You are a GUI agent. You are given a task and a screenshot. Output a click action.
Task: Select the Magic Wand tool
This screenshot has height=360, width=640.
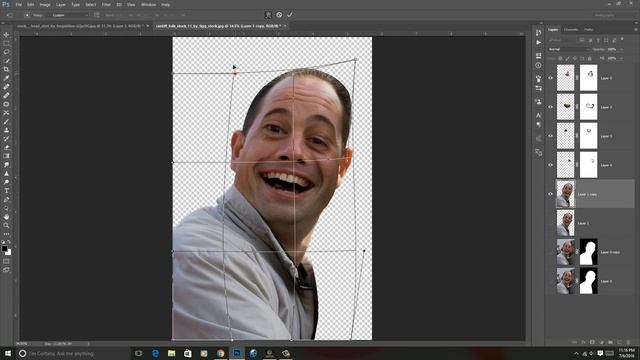6,60
